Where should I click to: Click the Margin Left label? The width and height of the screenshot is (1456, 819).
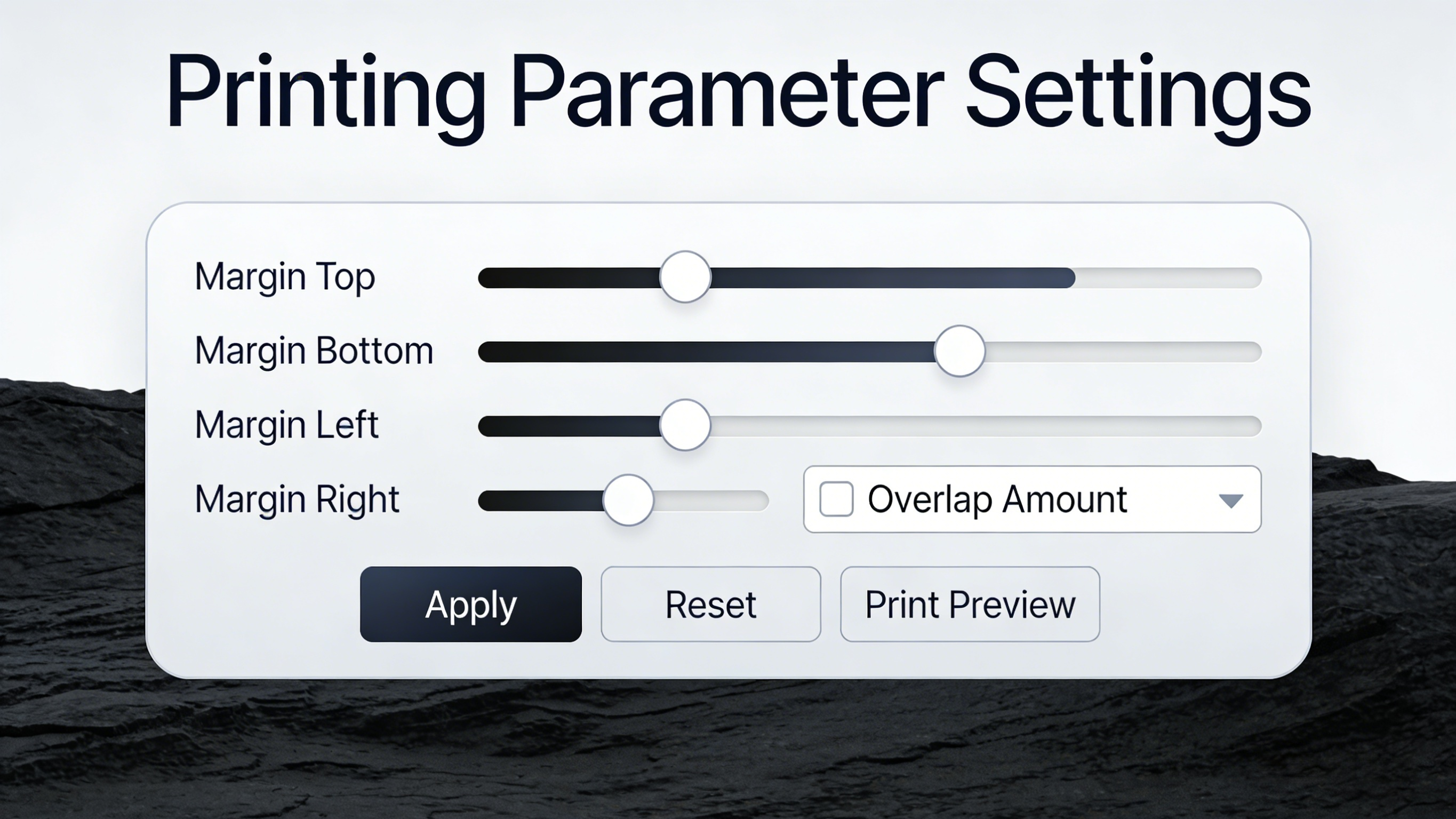click(x=286, y=425)
